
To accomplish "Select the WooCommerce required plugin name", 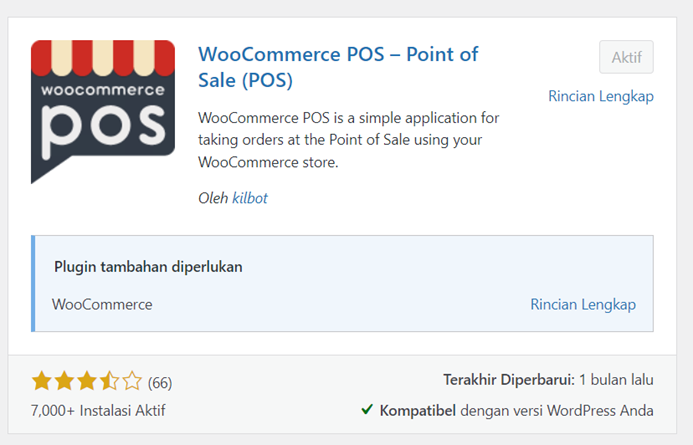I will (102, 304).
